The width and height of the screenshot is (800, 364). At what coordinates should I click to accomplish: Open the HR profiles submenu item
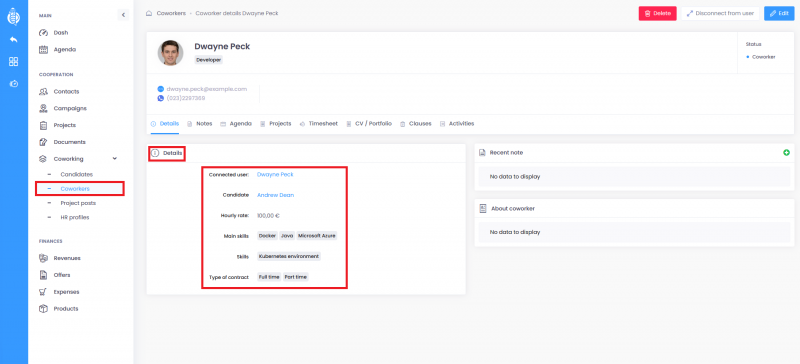(x=74, y=217)
